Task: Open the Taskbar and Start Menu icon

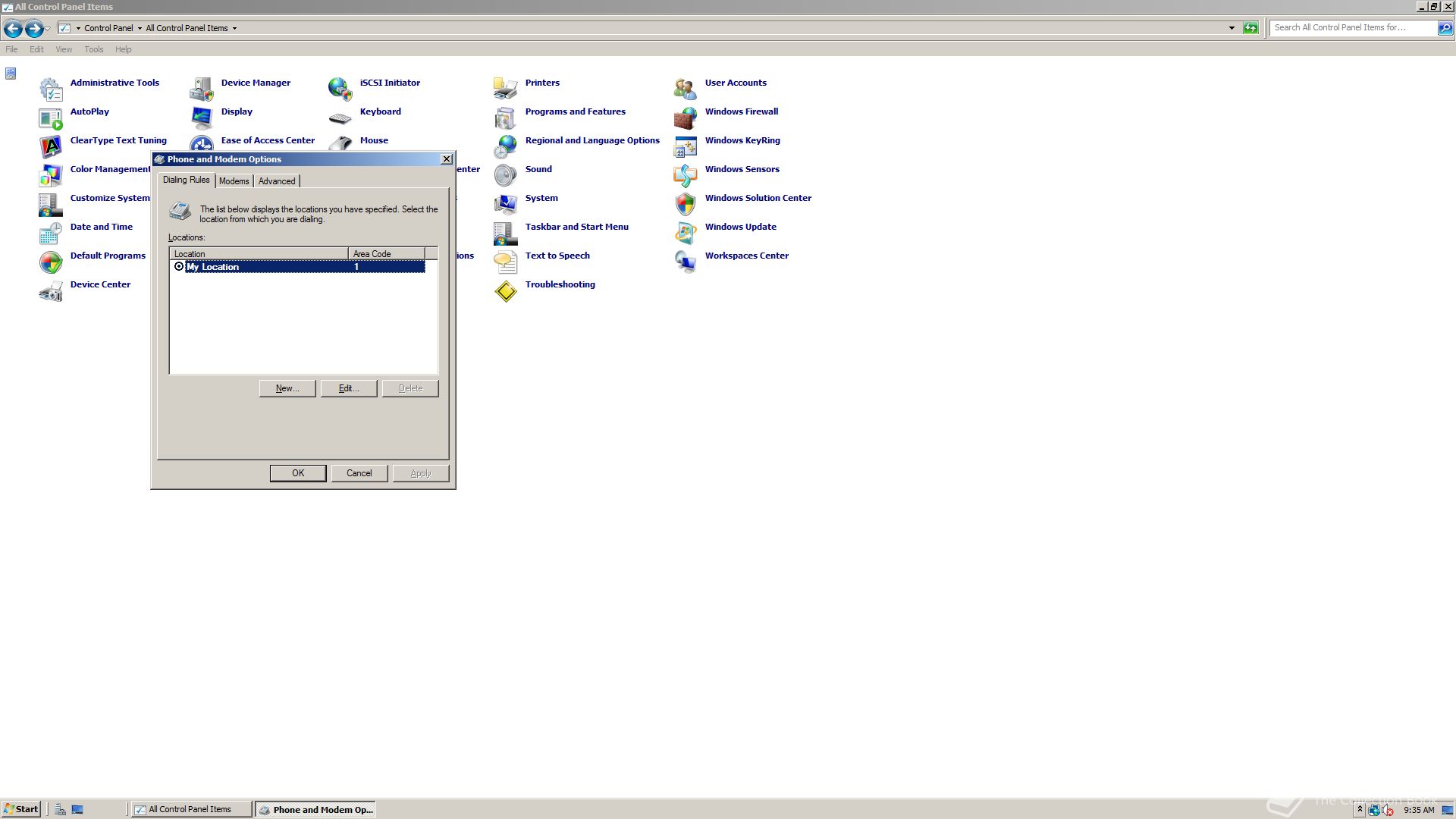Action: (x=506, y=233)
